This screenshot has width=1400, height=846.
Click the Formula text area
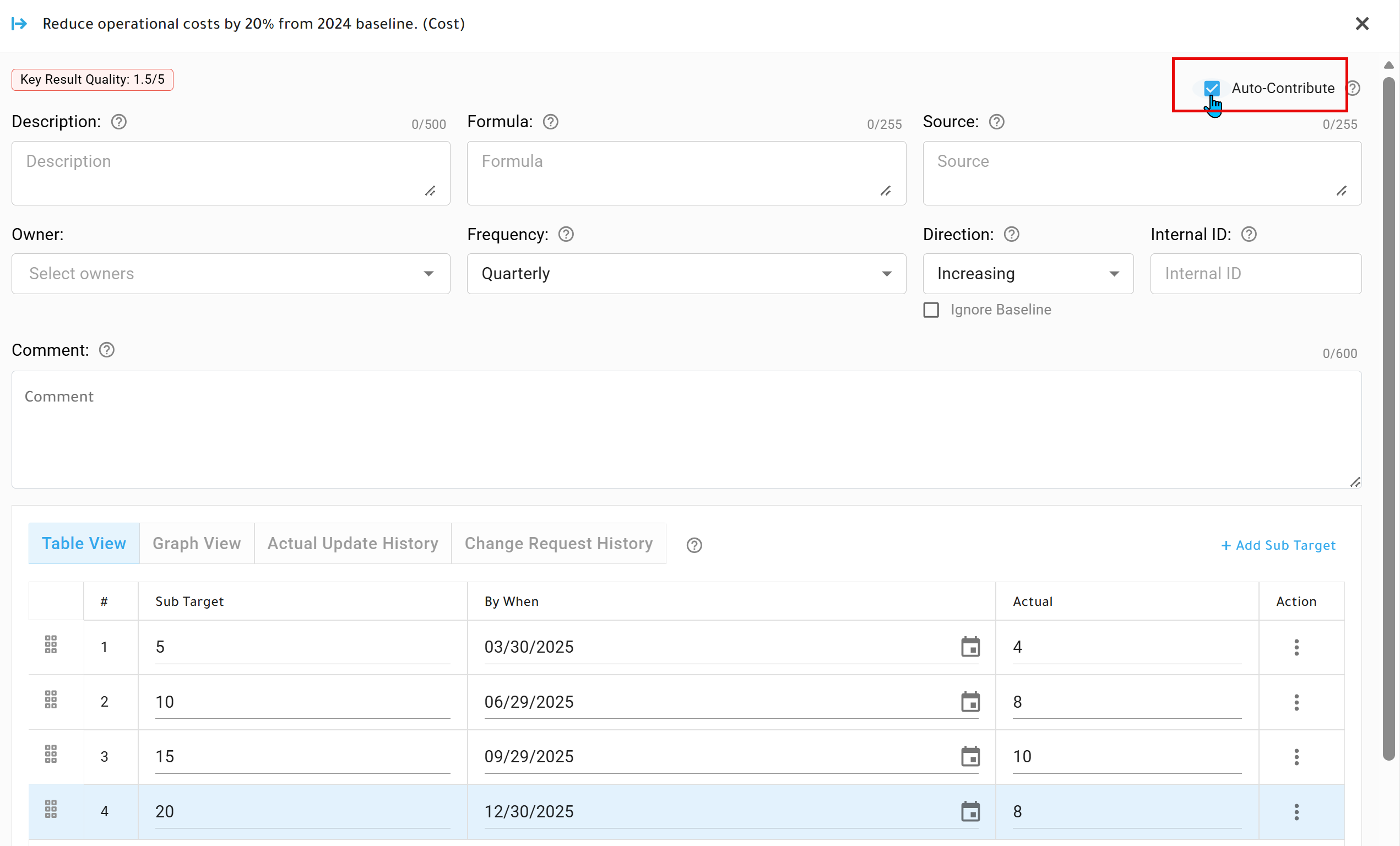(x=686, y=173)
